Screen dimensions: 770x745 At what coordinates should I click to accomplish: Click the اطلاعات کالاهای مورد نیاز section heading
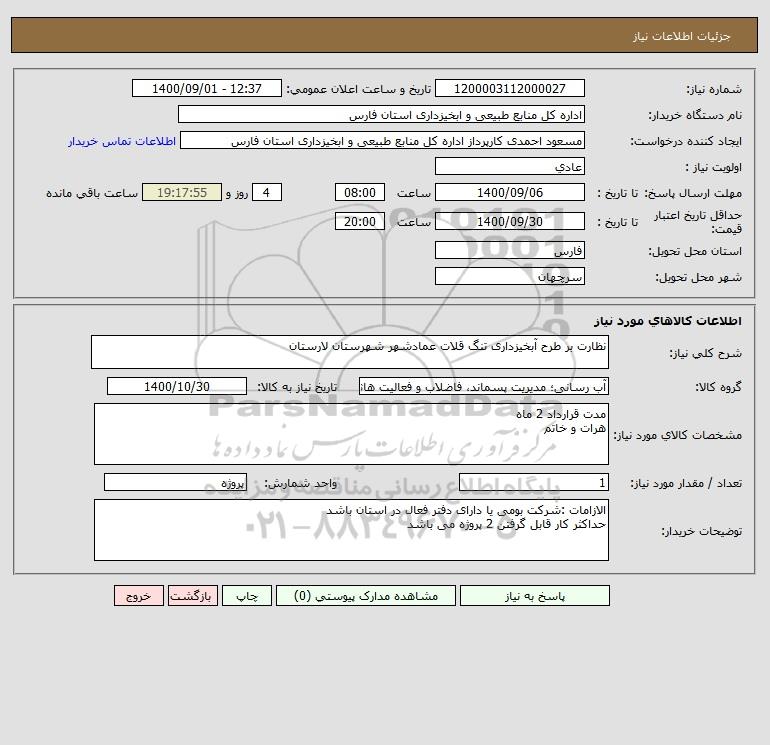click(x=668, y=321)
